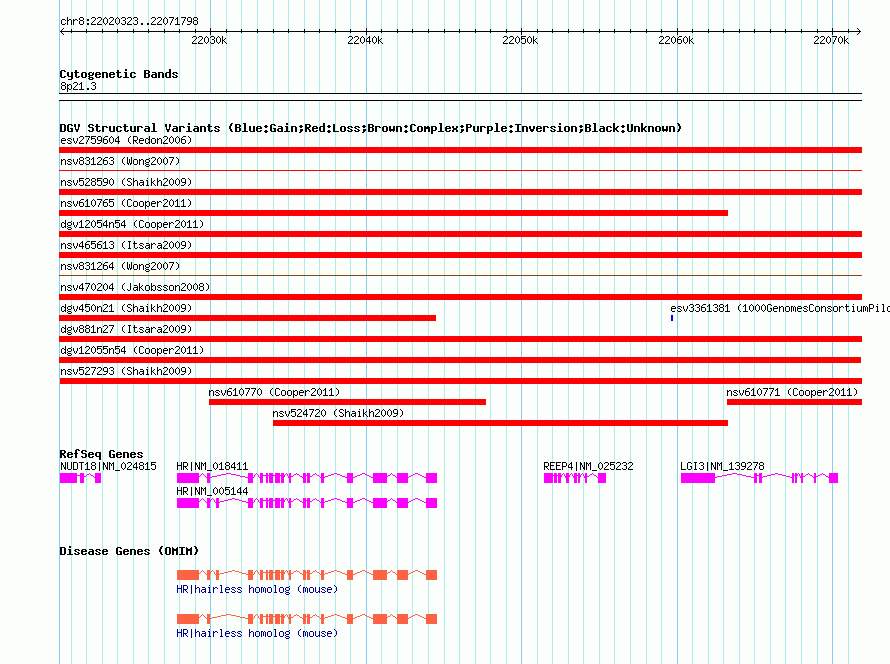Image resolution: width=890 pixels, height=664 pixels.
Task: Select the red loss bar of dgv450n21
Action: coord(247,318)
